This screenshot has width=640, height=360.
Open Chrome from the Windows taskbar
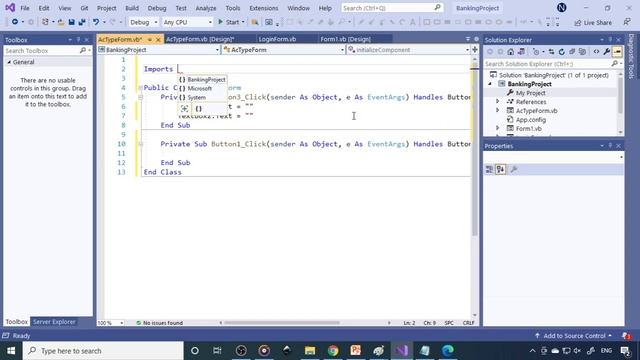(x=333, y=351)
